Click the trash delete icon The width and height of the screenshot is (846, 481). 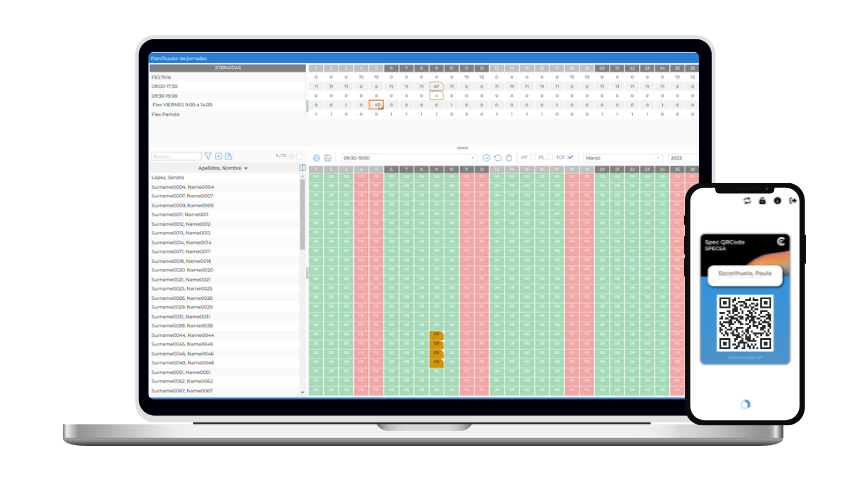click(x=509, y=158)
